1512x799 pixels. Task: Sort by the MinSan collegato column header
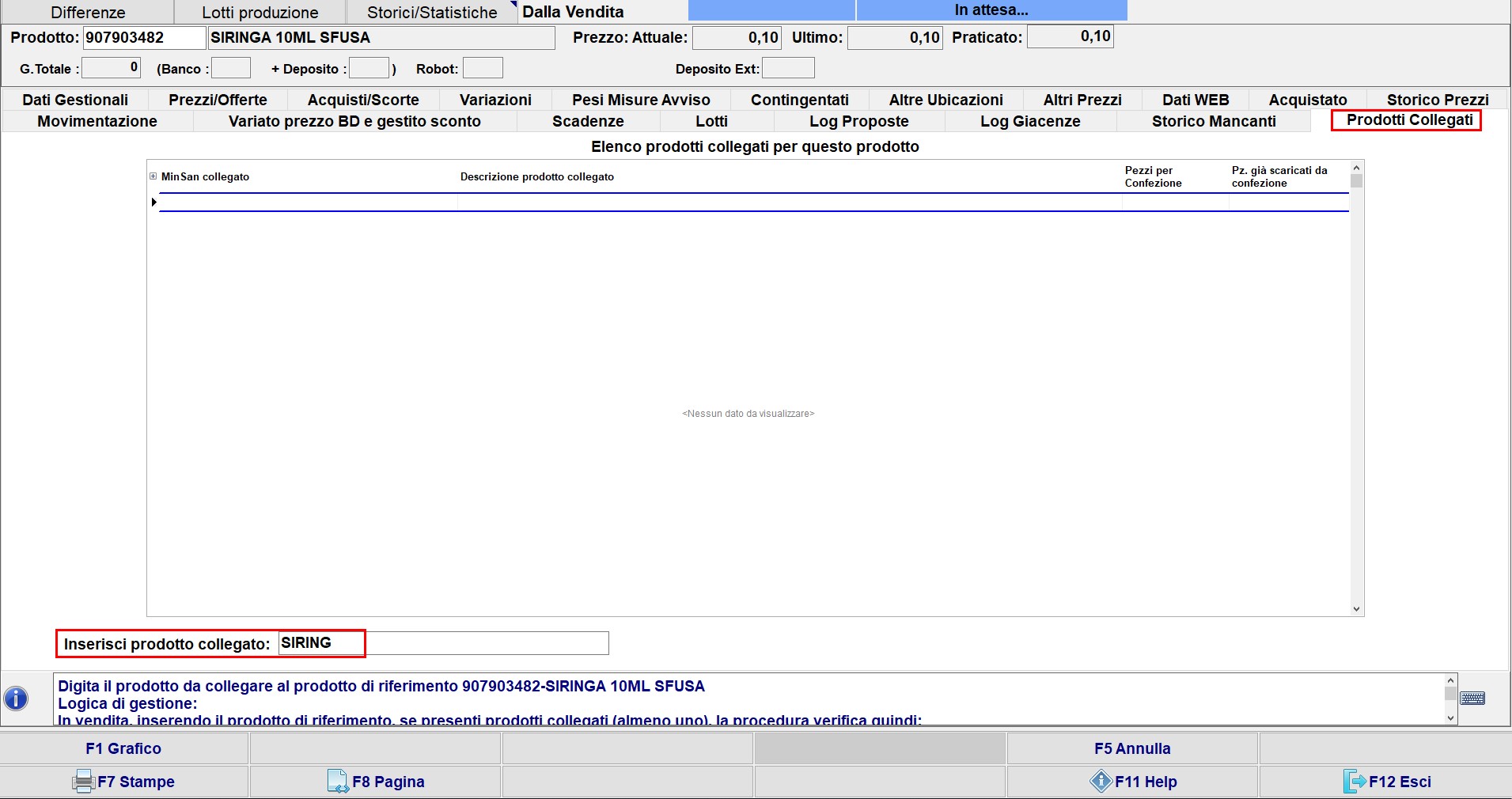[205, 176]
